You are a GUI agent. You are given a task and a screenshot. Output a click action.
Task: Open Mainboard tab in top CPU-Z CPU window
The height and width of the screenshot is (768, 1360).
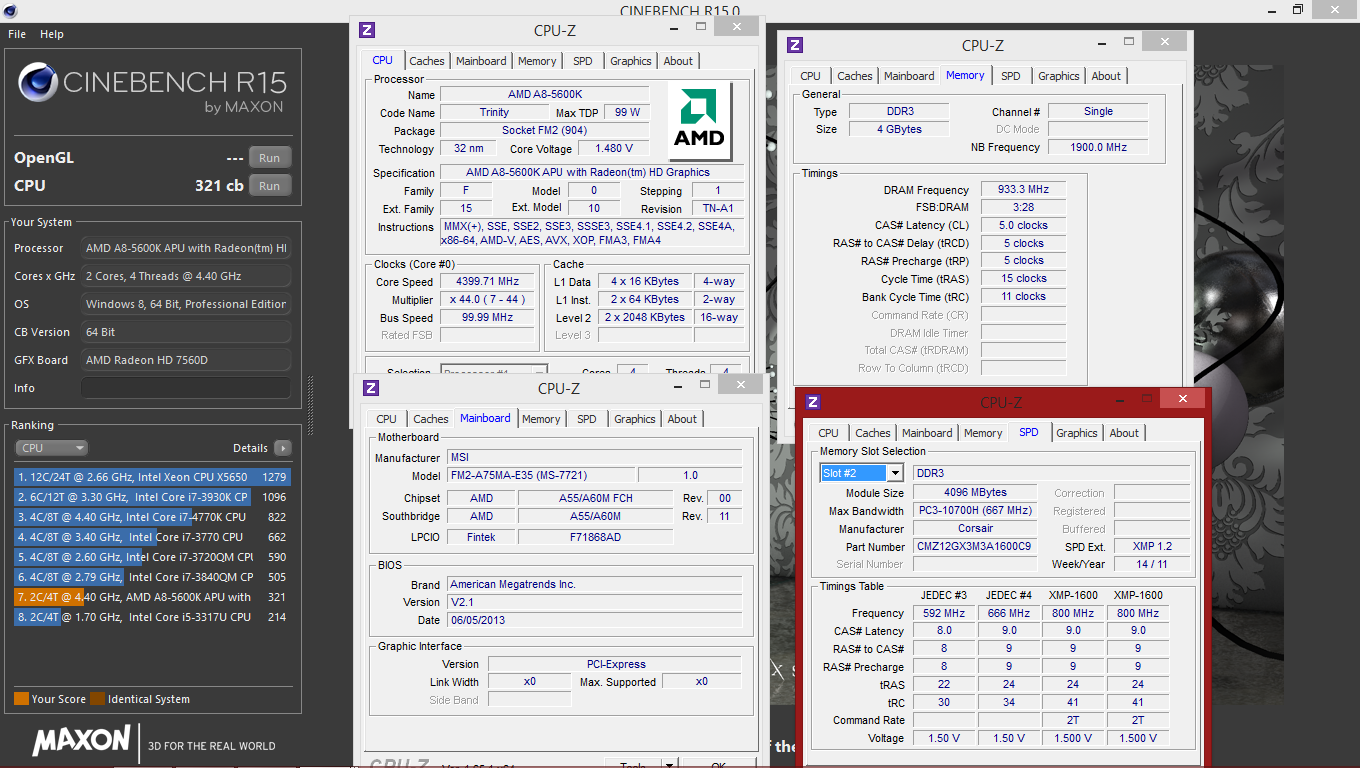click(x=481, y=61)
